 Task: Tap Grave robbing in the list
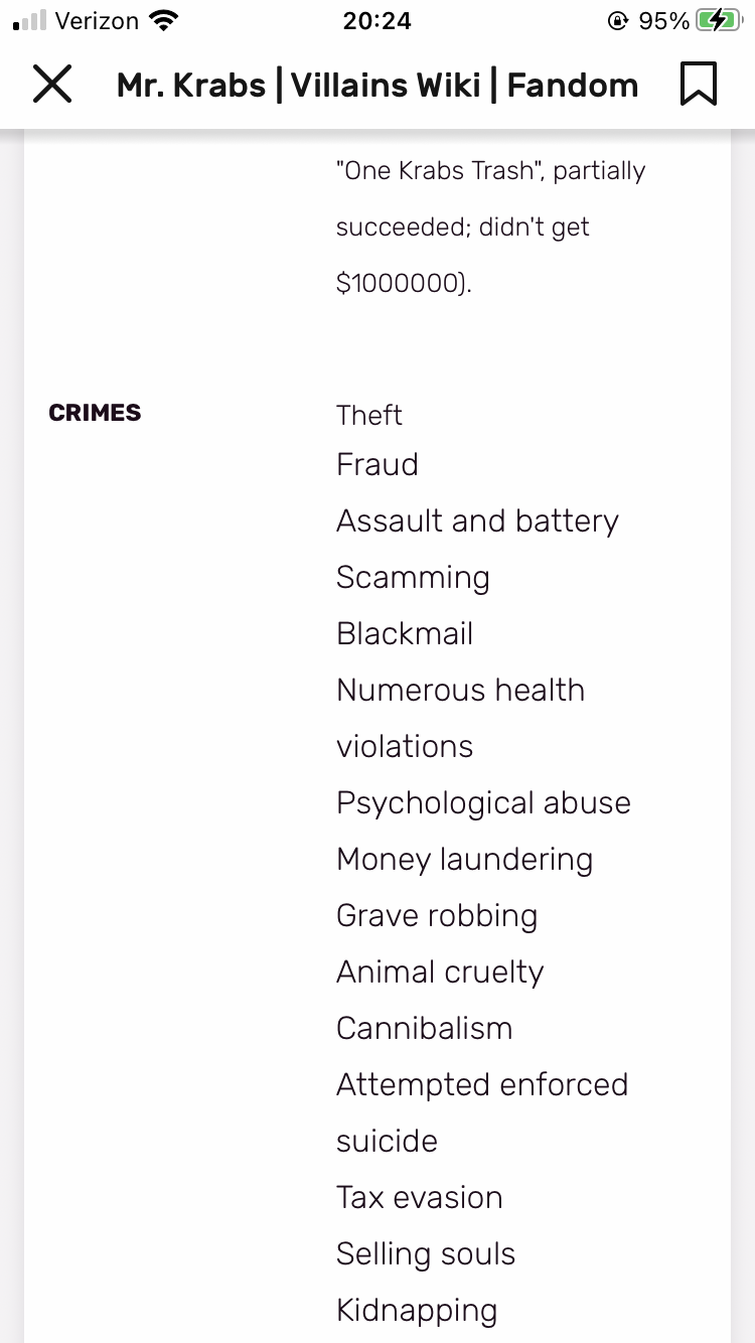[437, 916]
